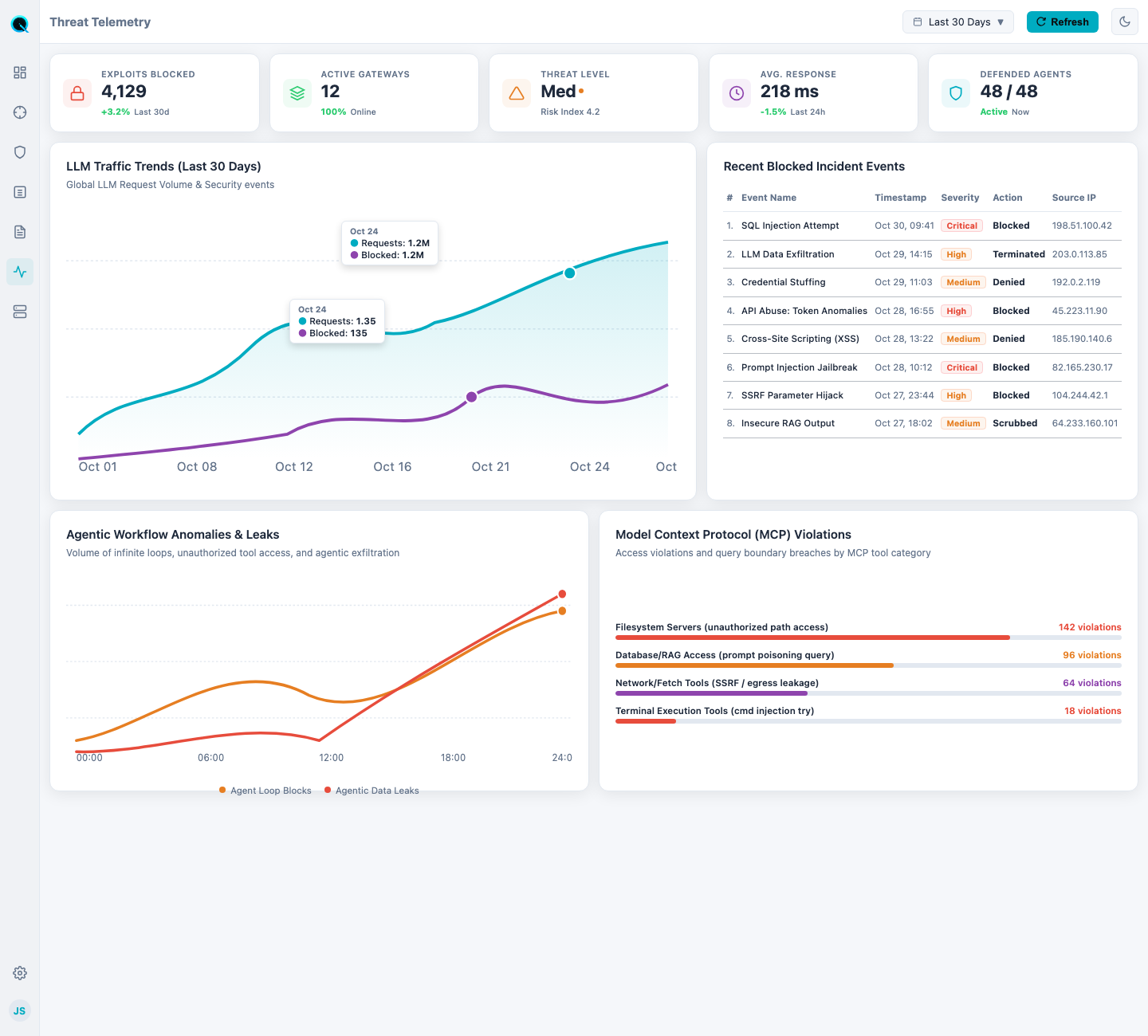Open the server stack icon in sidebar
This screenshot has height=1036, width=1148.
coord(20,312)
